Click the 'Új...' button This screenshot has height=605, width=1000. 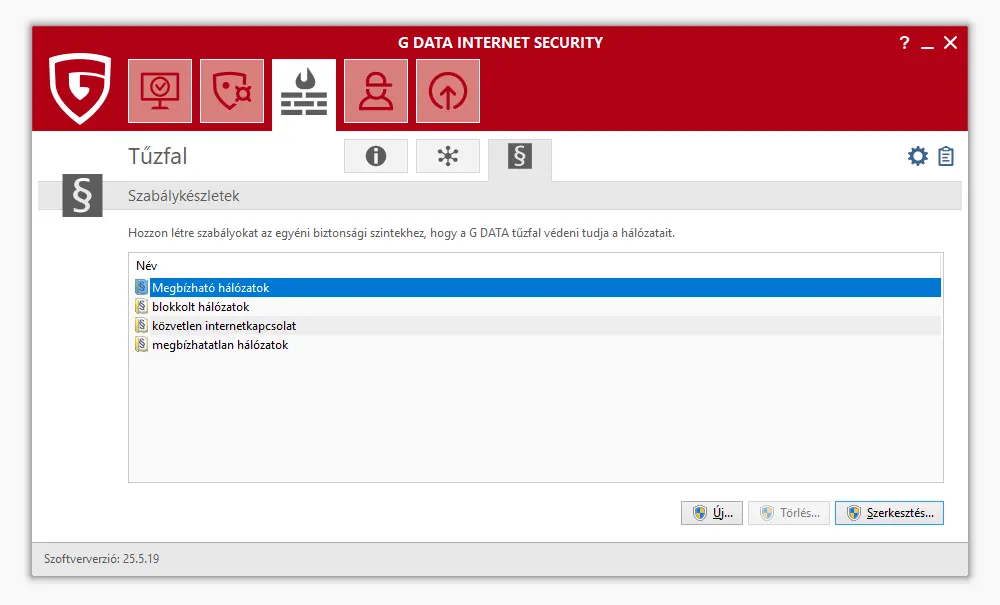tap(713, 513)
